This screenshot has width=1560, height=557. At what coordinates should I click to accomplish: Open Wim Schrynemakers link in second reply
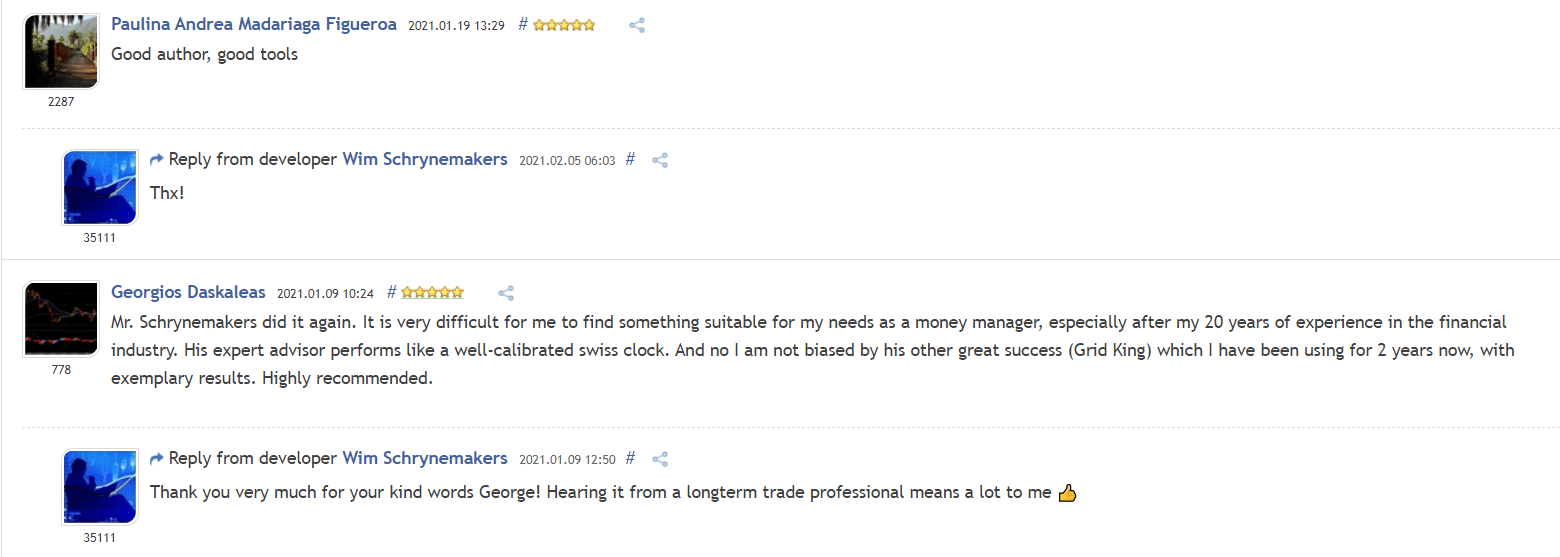425,458
